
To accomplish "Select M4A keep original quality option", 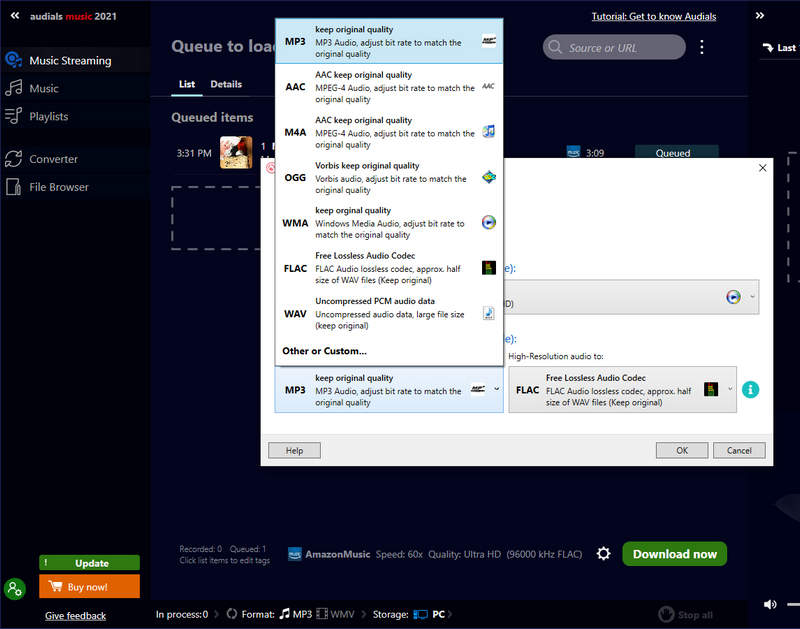I will [x=389, y=132].
